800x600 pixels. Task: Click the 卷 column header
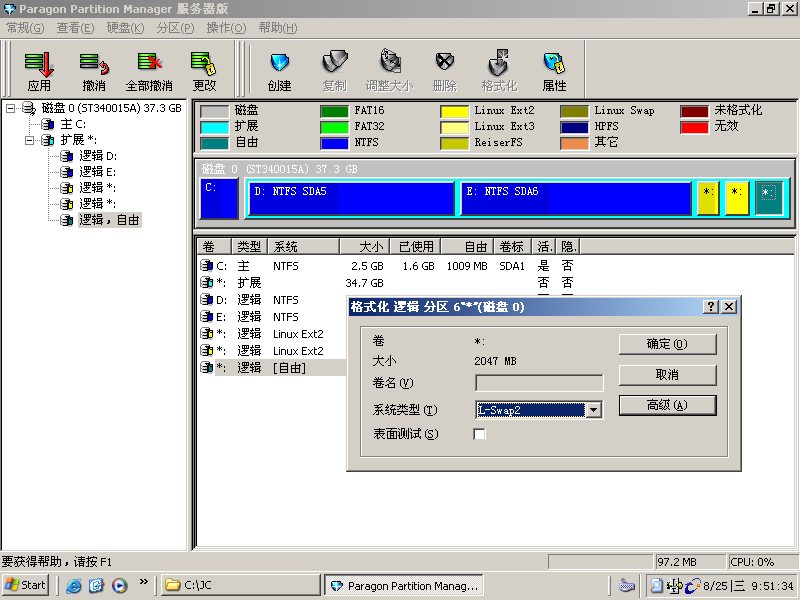(x=214, y=247)
